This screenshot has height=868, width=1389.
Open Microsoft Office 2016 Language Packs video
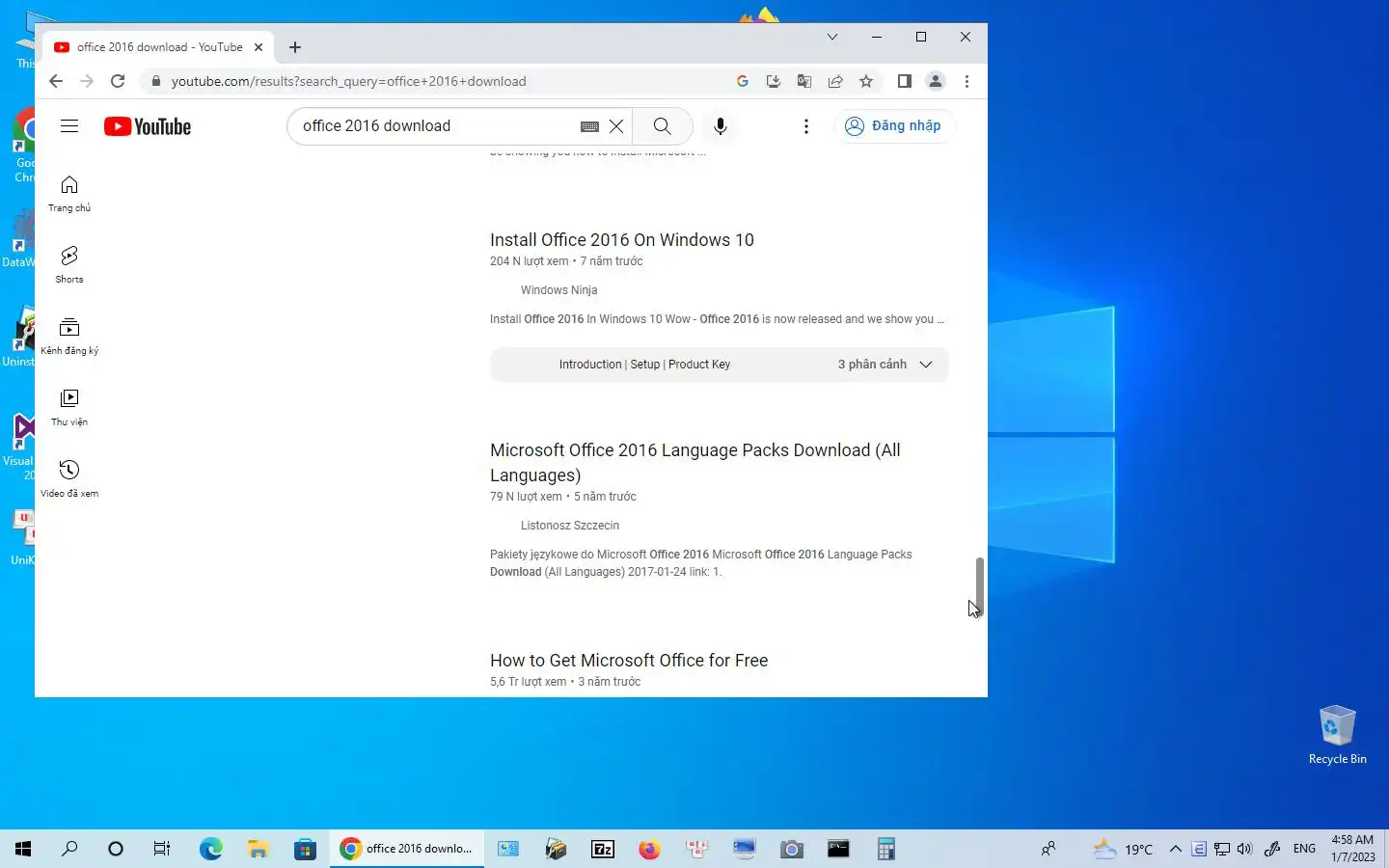tap(695, 463)
